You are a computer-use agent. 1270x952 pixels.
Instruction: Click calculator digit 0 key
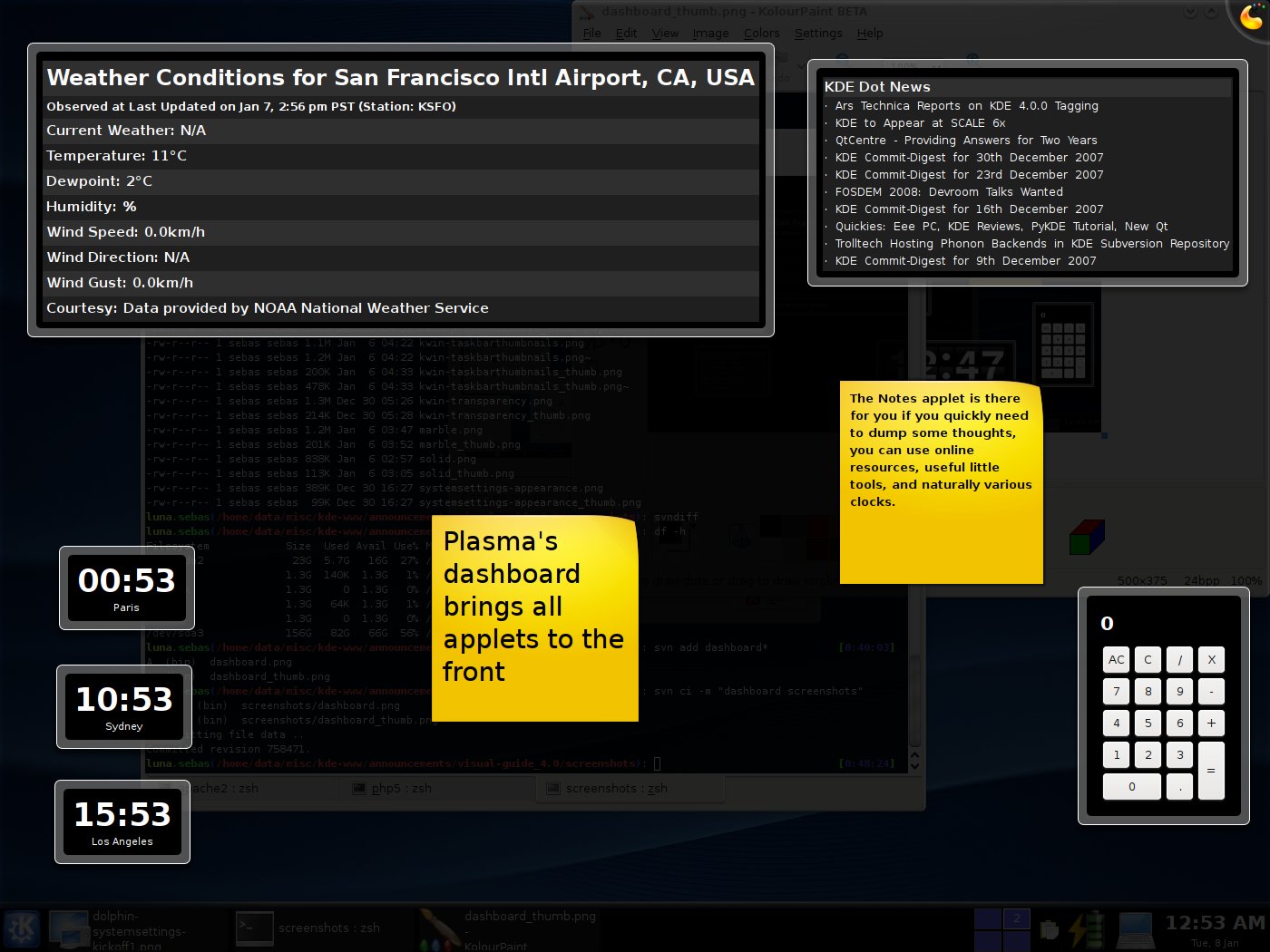(x=1132, y=787)
